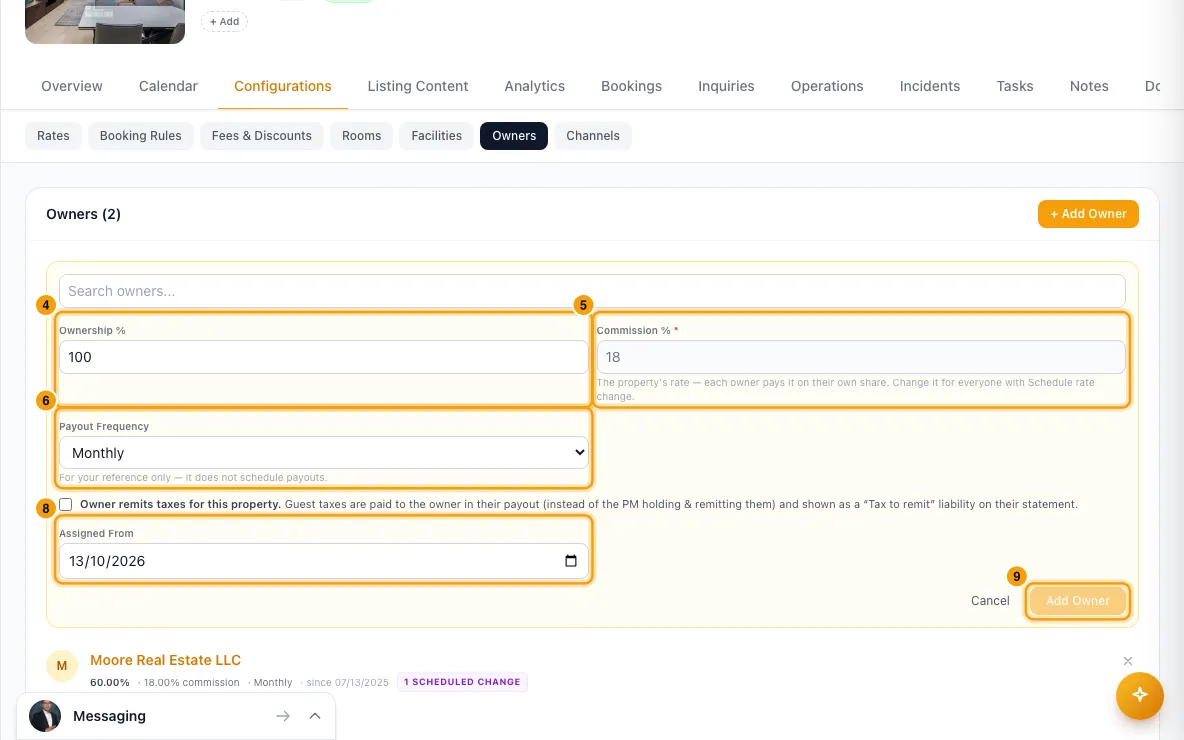Select the Booking Rules sub-tab
Viewport: 1184px width, 740px height.
pos(140,136)
